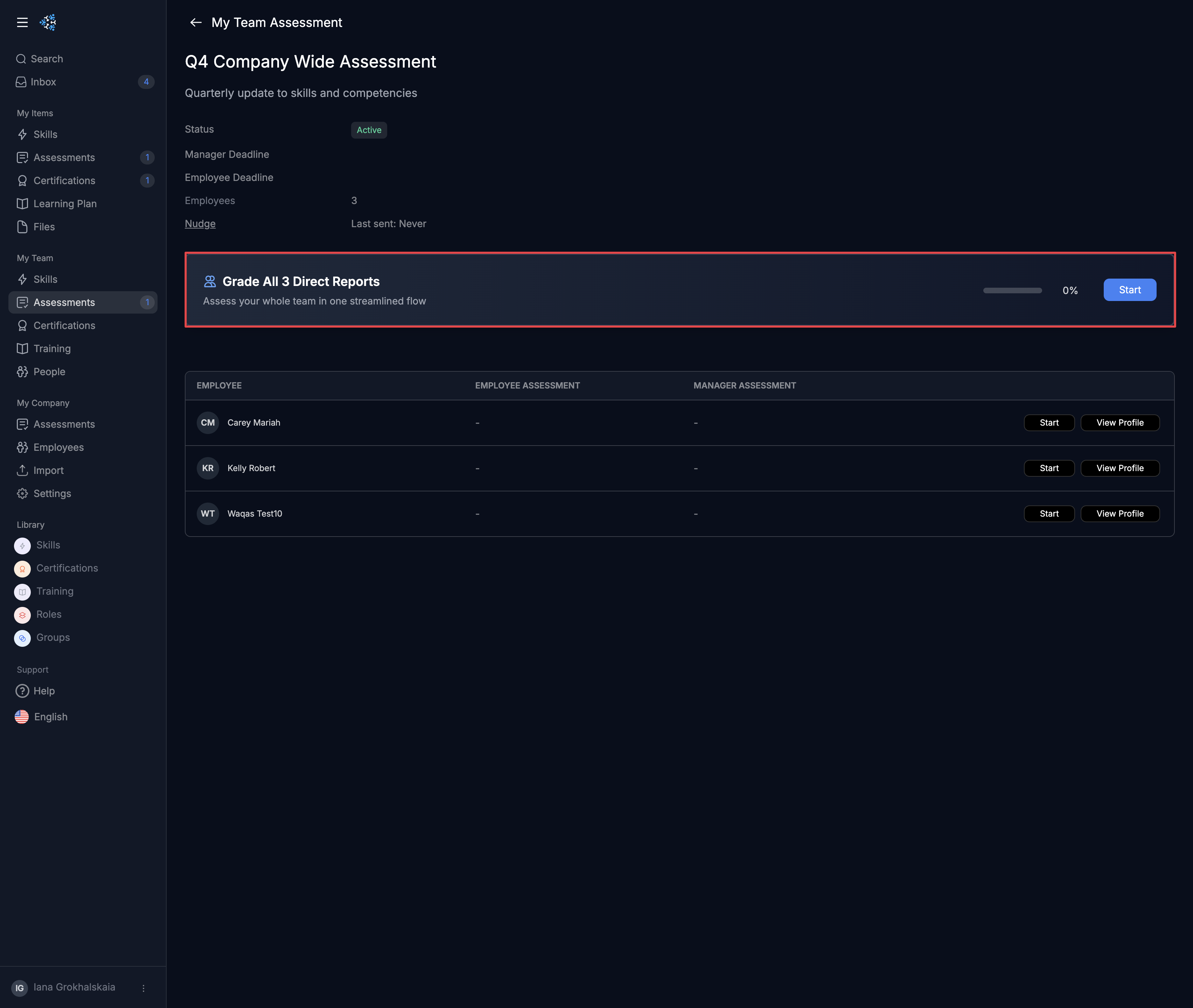Click the back arrow icon
This screenshot has width=1193, height=1008.
tap(195, 22)
